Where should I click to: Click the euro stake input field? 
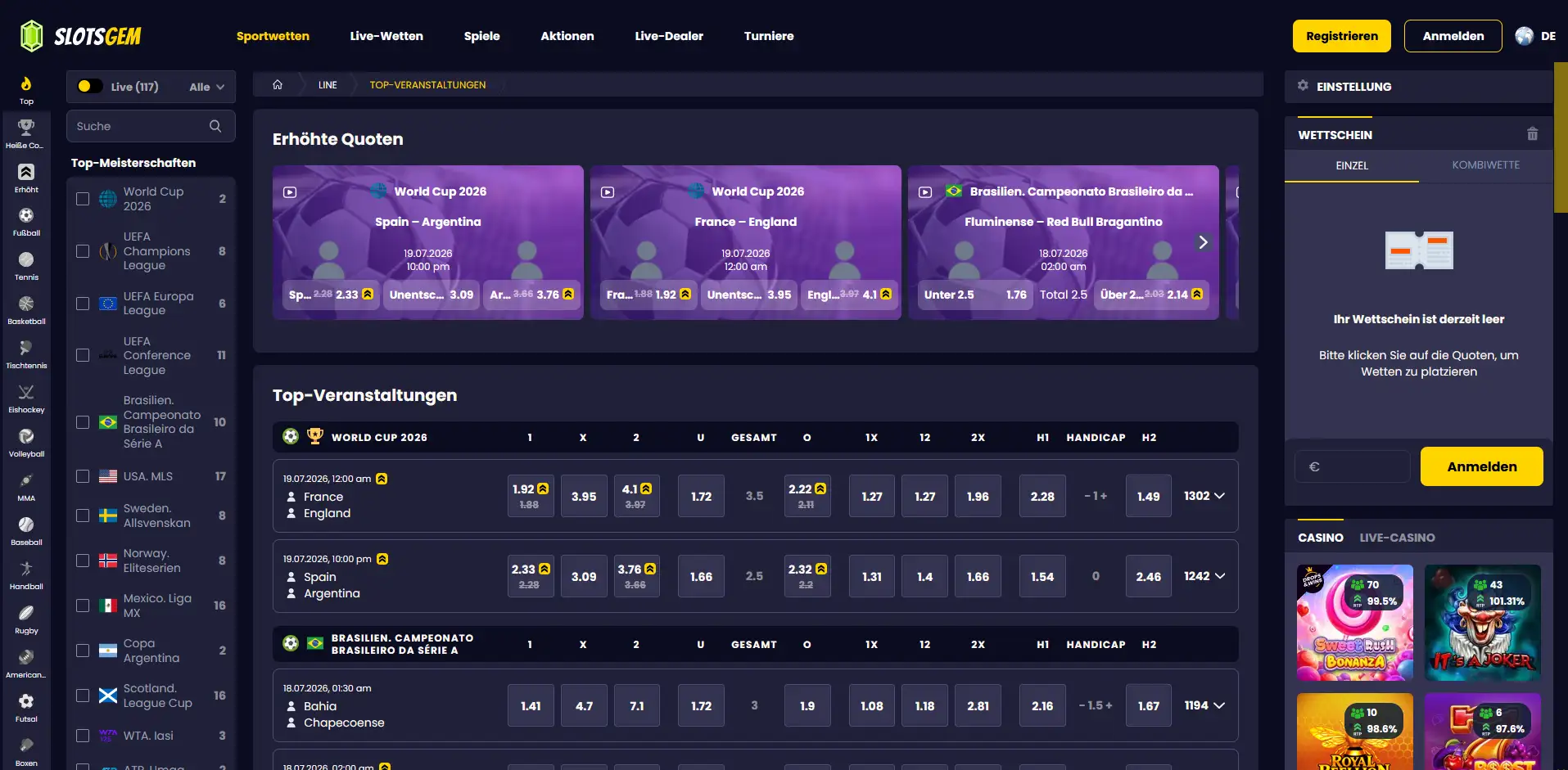pyautogui.click(x=1352, y=466)
